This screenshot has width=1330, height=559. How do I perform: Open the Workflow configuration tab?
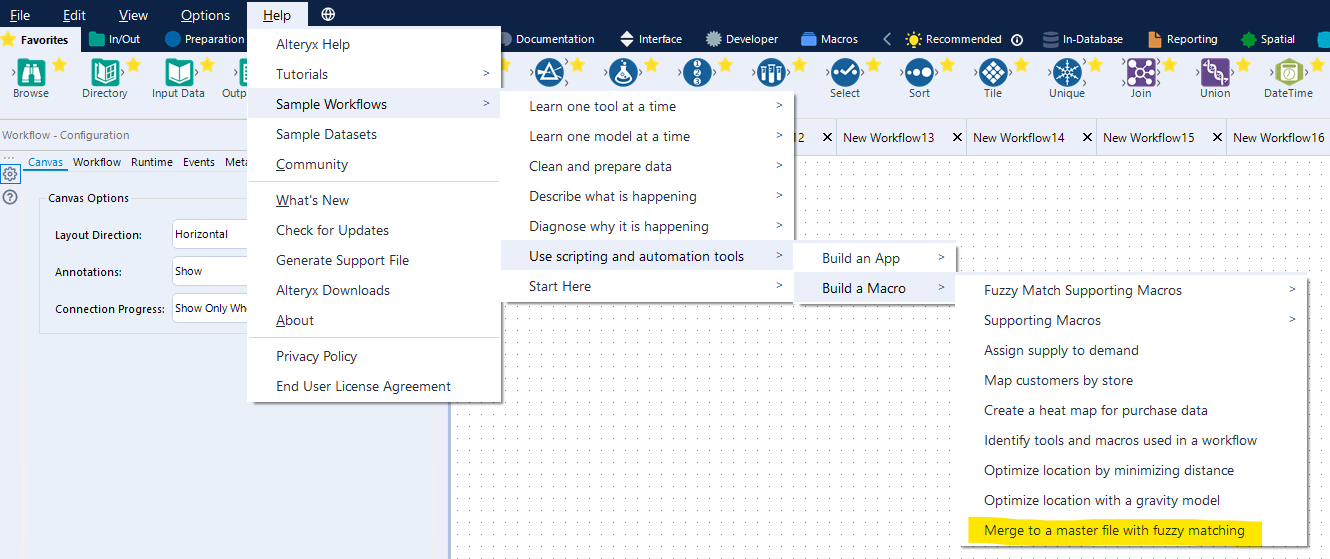[x=97, y=162]
